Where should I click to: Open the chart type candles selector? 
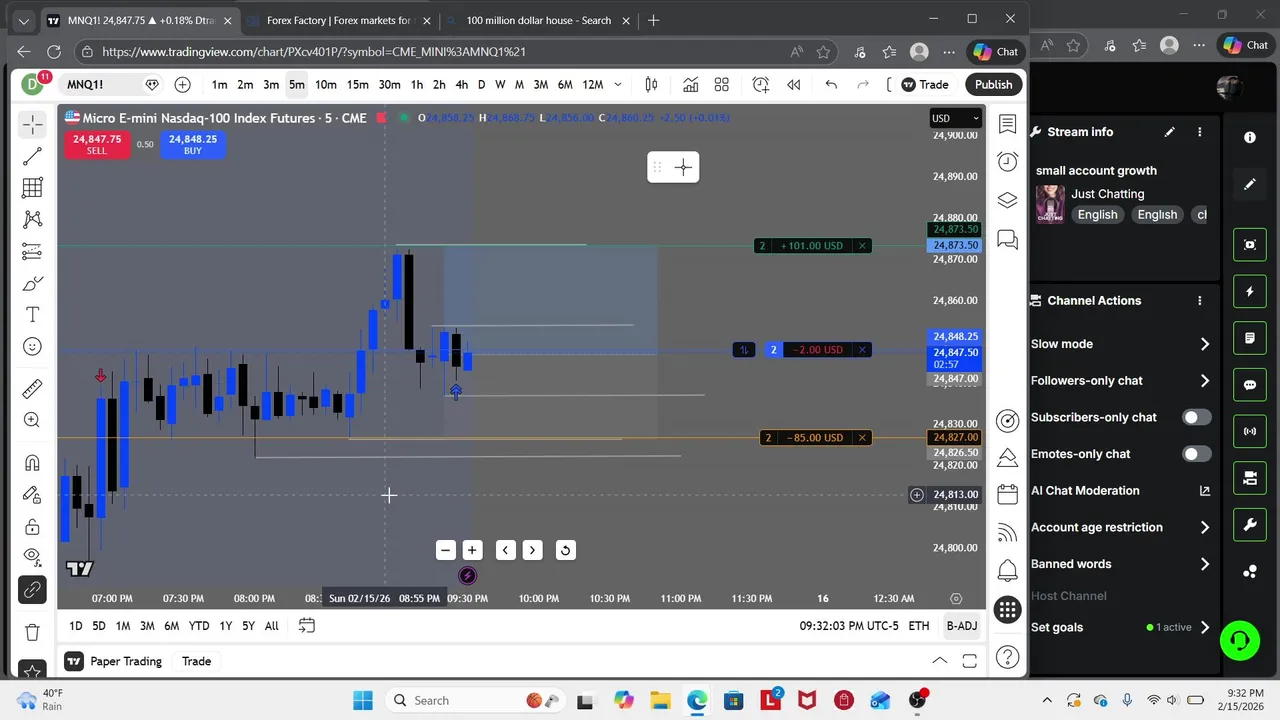(651, 85)
